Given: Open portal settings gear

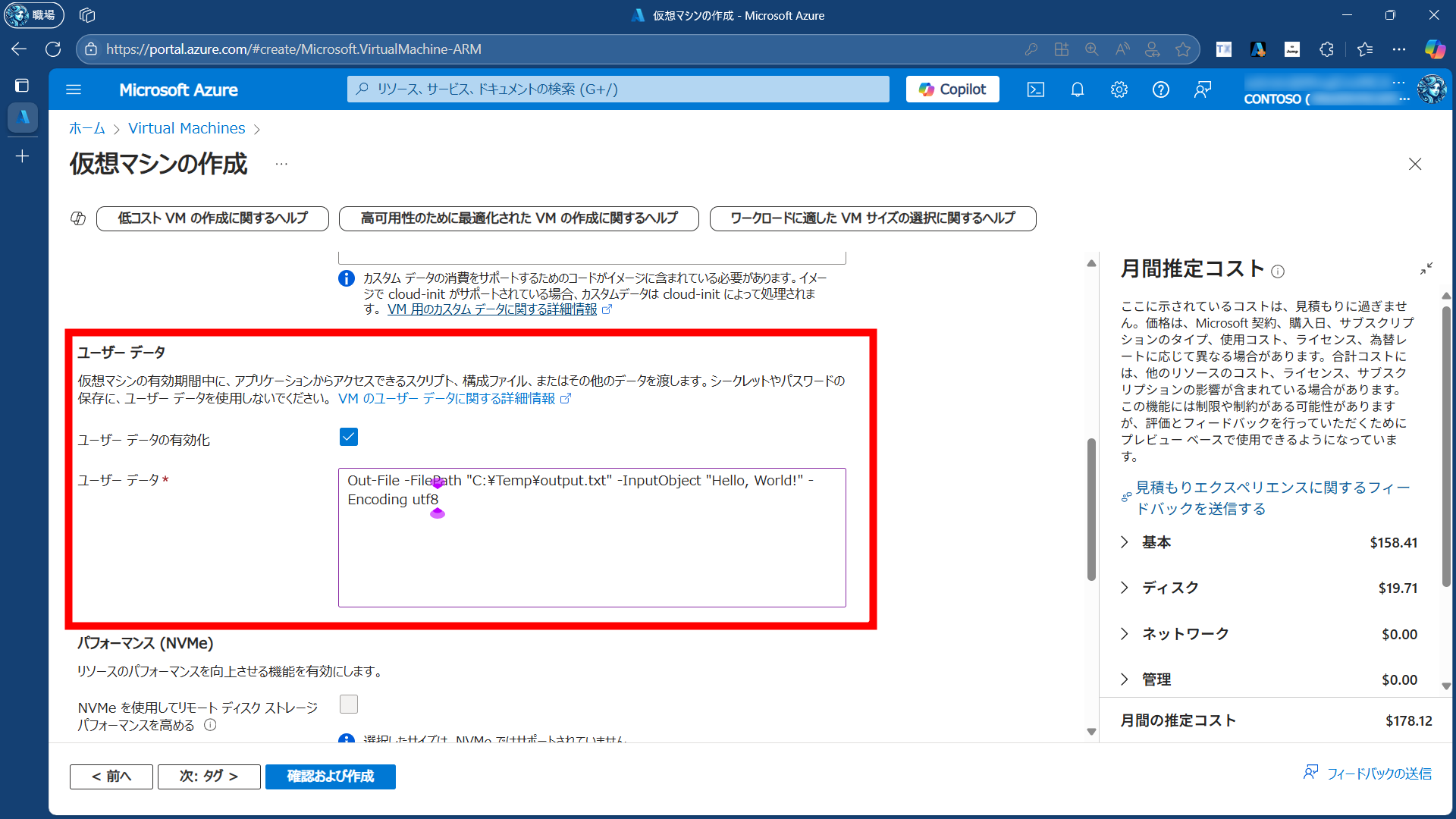Looking at the screenshot, I should pyautogui.click(x=1119, y=89).
